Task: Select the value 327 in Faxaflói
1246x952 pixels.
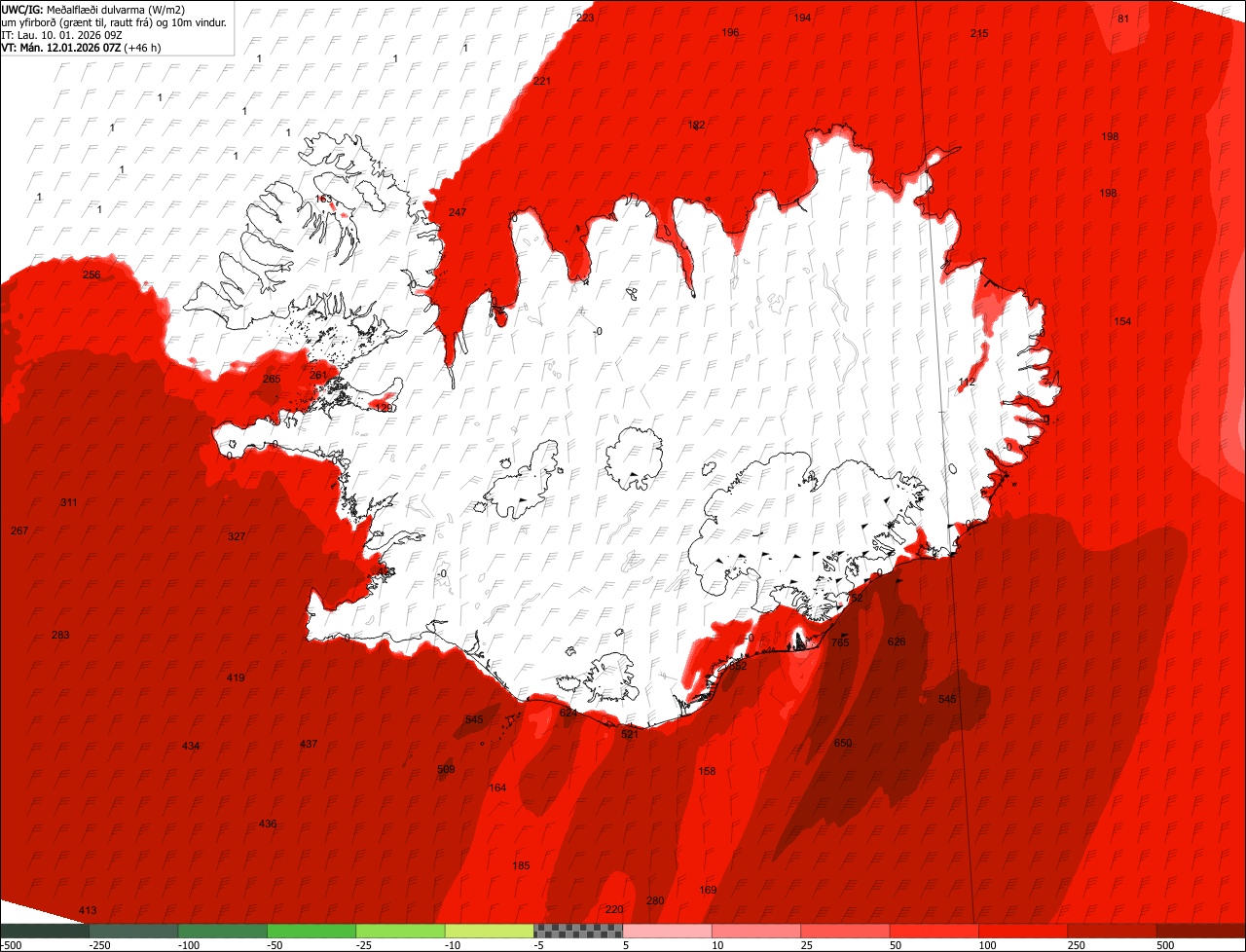Action: coord(237,537)
